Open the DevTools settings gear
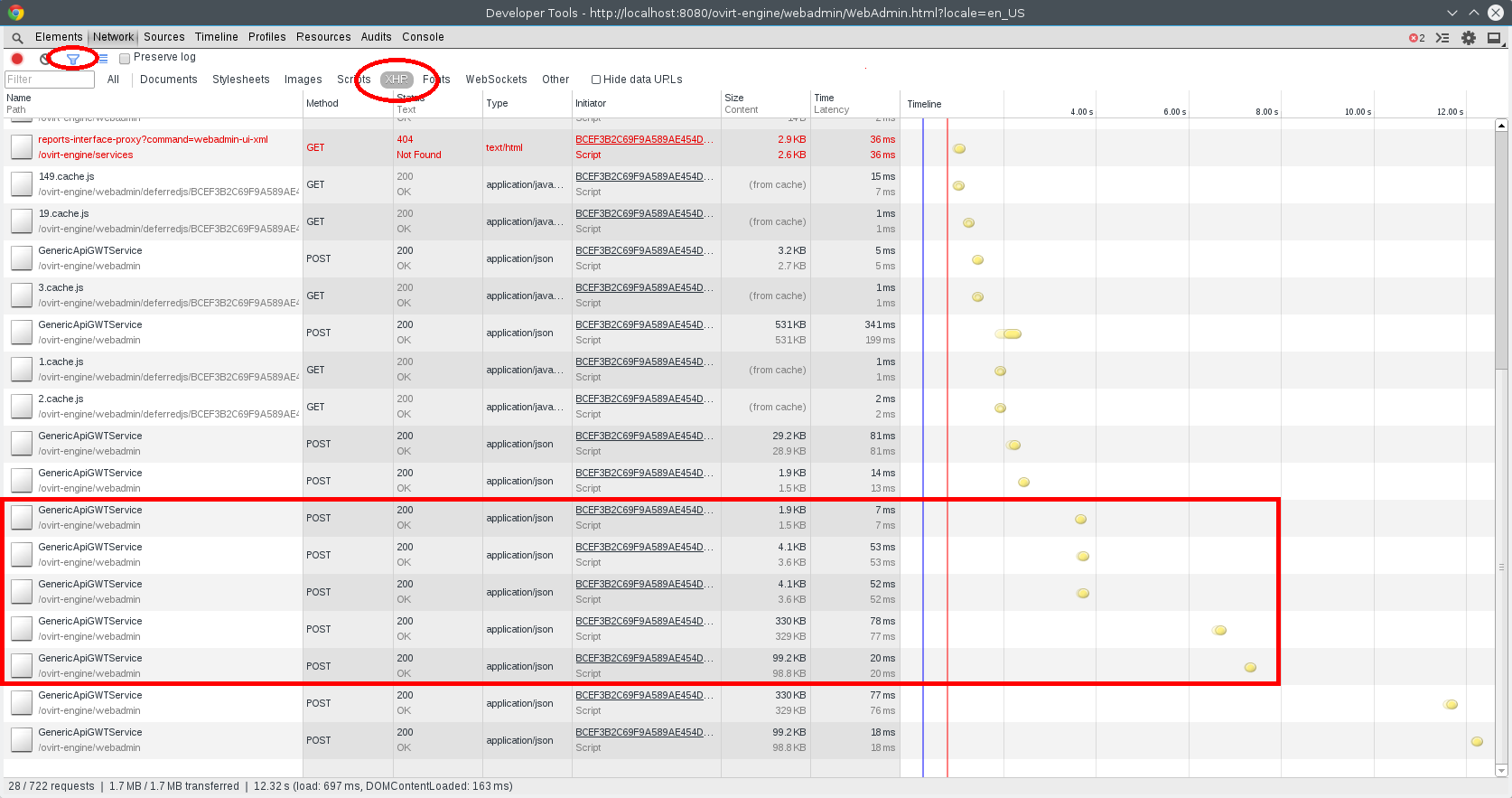 tap(1469, 38)
